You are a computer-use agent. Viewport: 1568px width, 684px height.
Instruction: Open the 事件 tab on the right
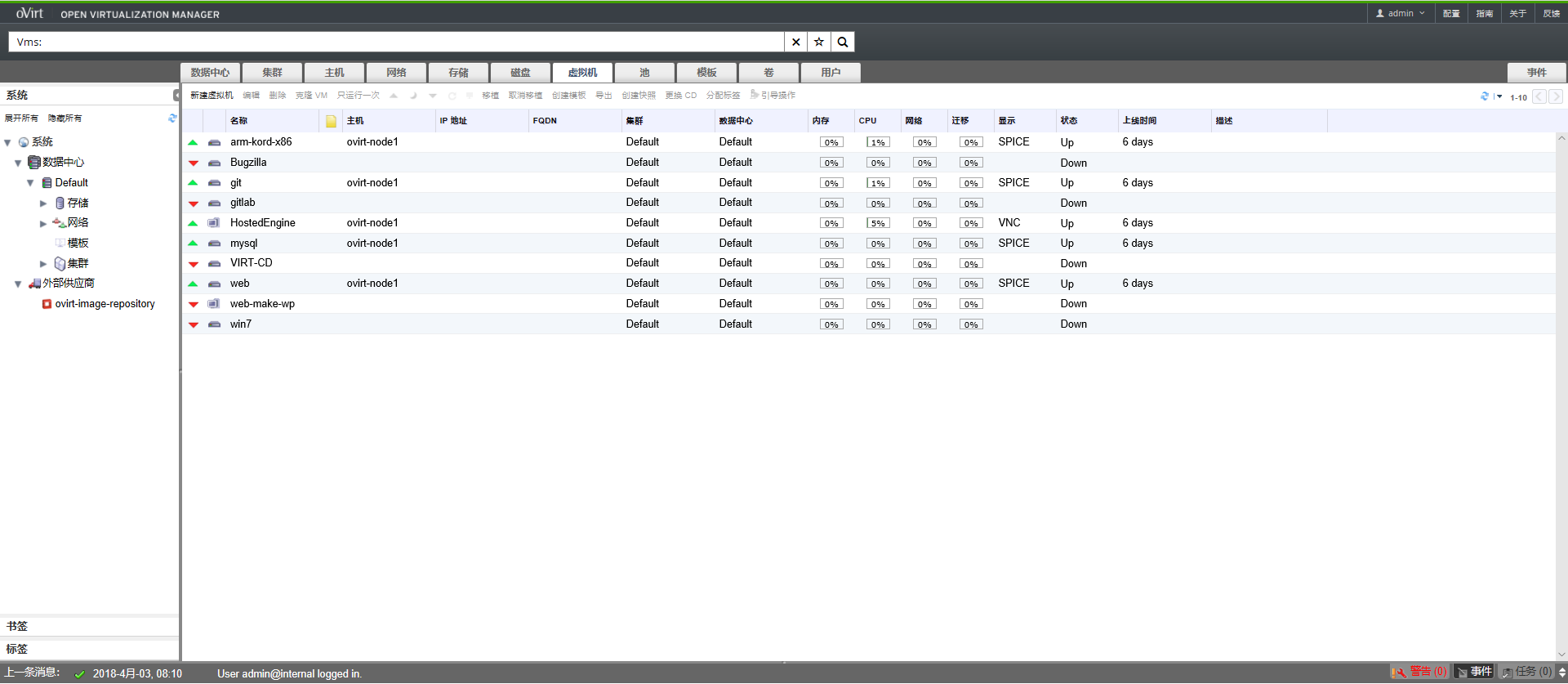pyautogui.click(x=1537, y=73)
